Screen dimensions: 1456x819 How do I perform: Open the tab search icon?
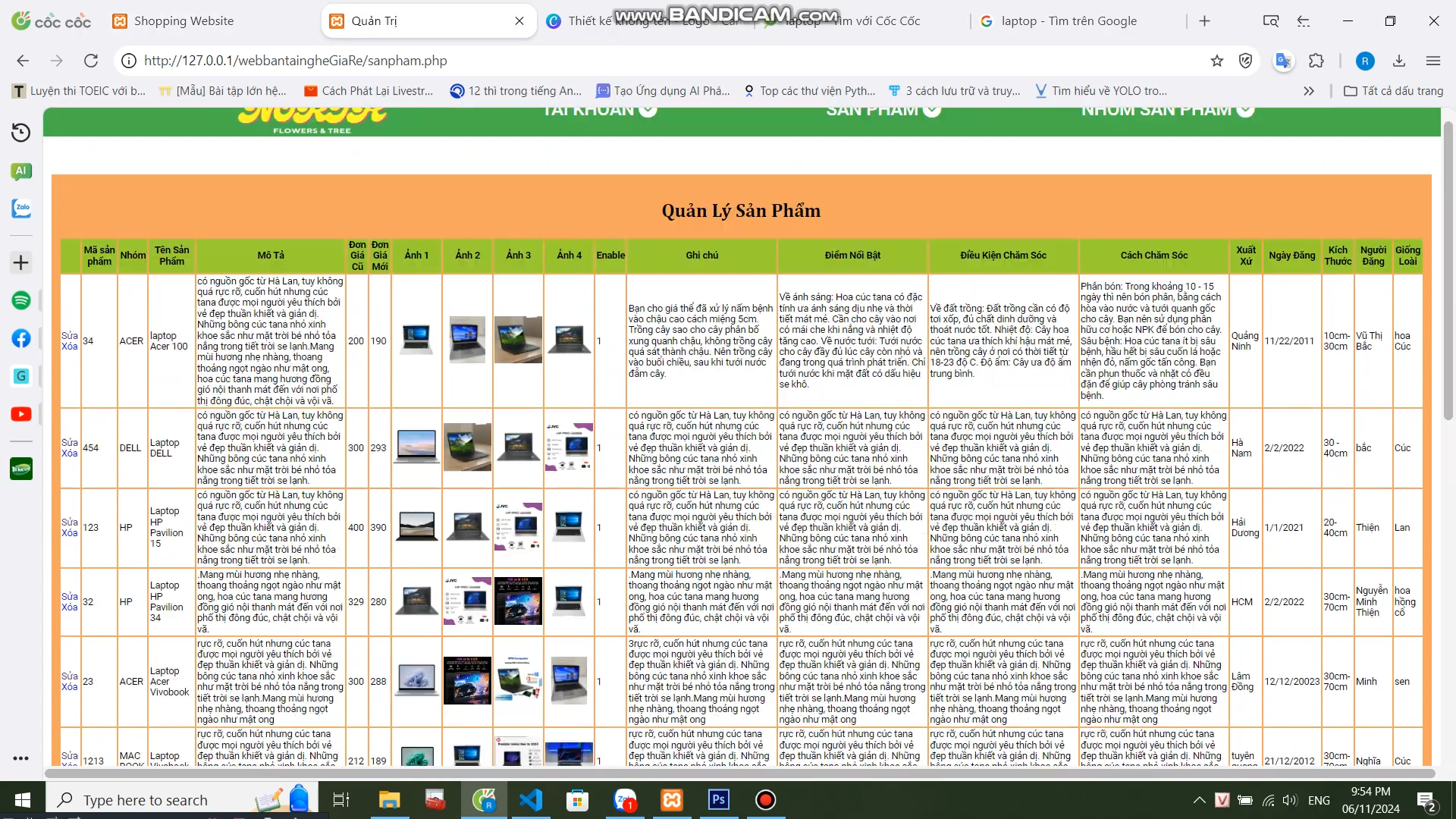(1271, 21)
